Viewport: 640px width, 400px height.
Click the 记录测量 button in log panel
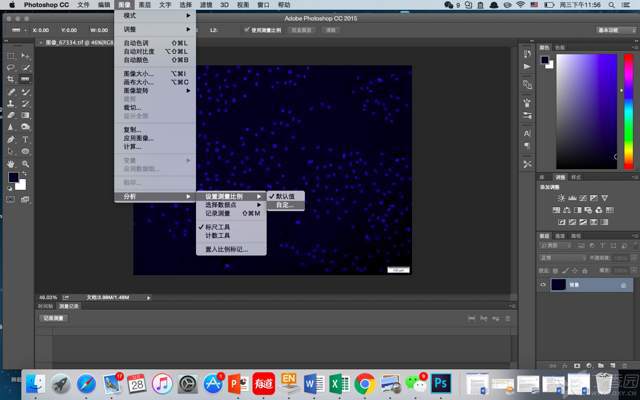(53, 318)
